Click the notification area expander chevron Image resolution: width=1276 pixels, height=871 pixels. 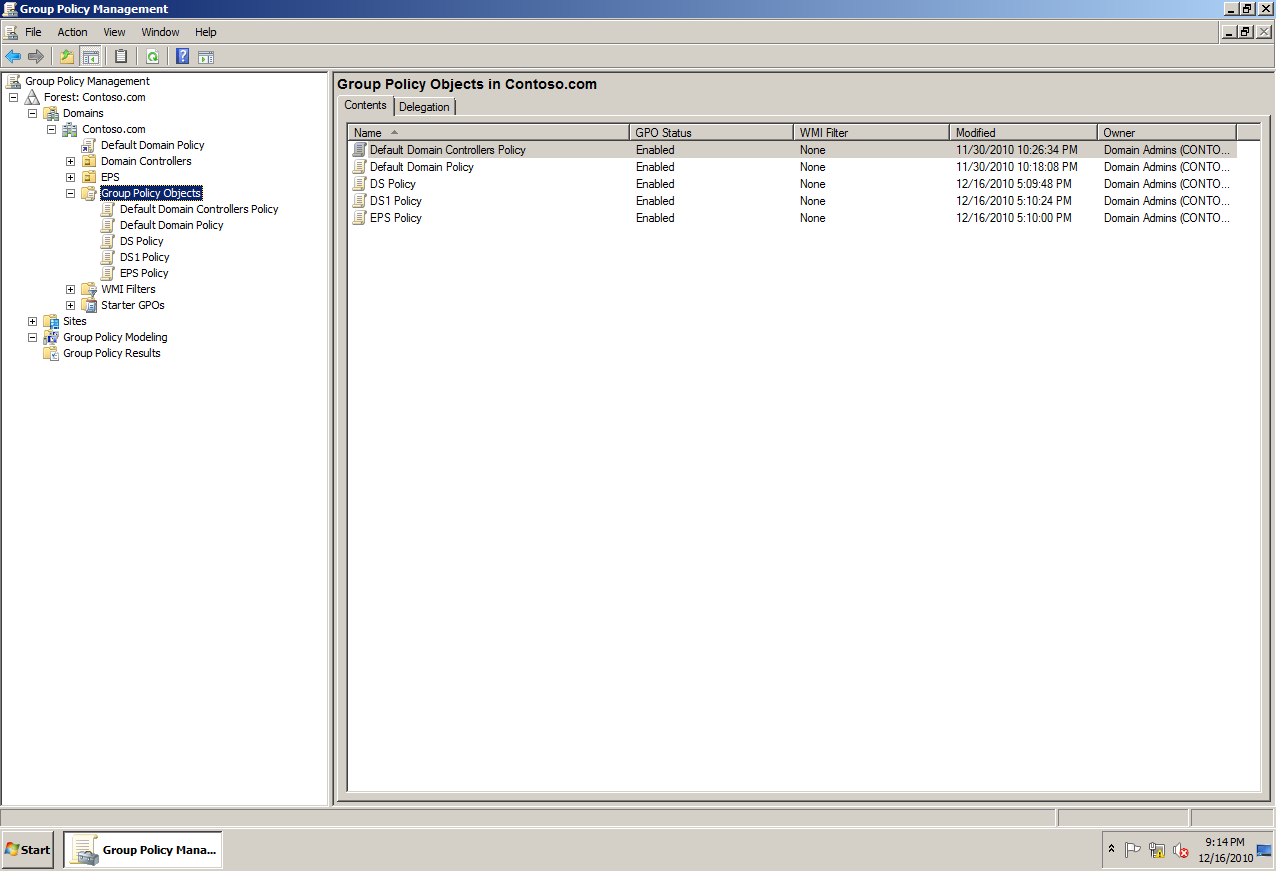[x=1112, y=849]
